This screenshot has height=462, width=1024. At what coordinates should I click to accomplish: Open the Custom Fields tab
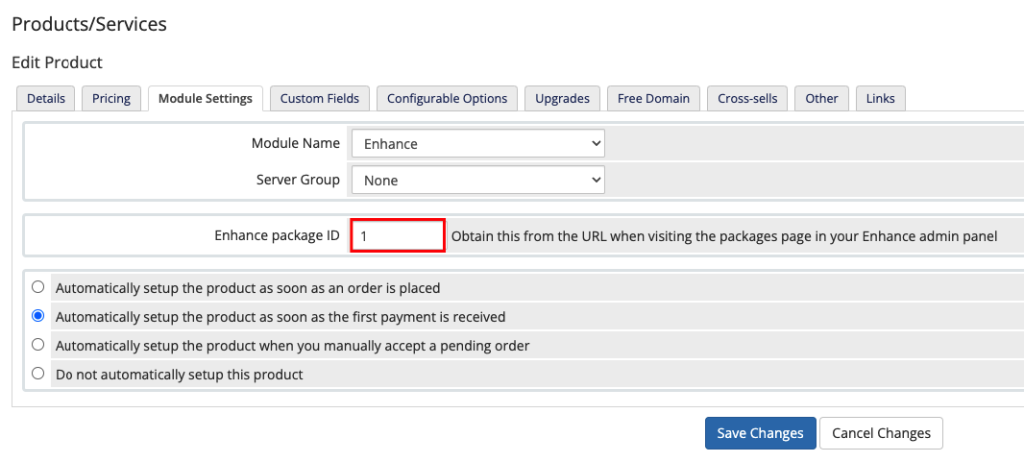tap(319, 99)
